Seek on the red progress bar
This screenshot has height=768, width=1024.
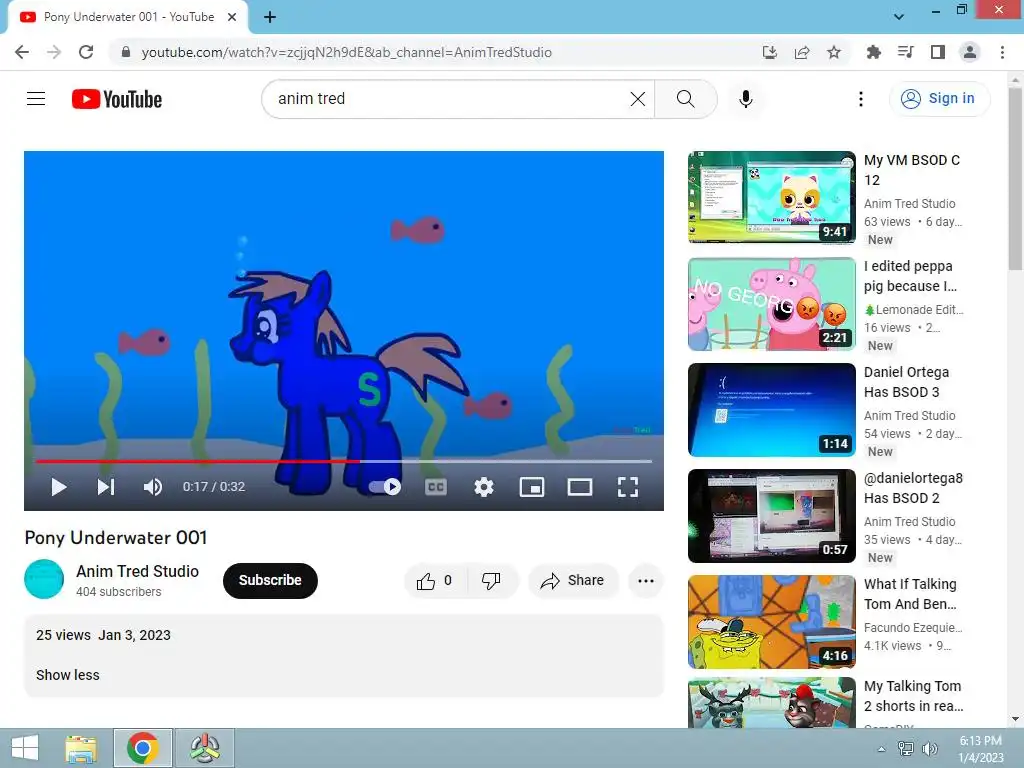[x=344, y=461]
